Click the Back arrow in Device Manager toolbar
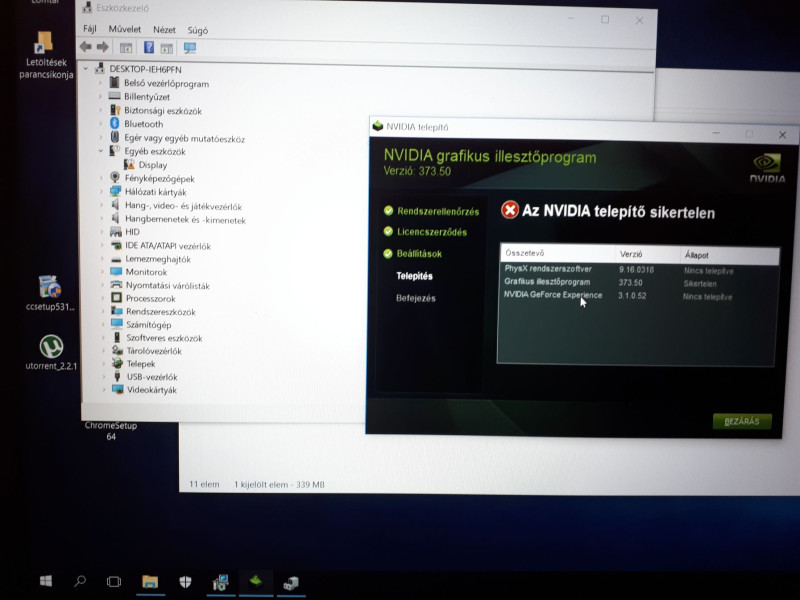 tap(86, 47)
